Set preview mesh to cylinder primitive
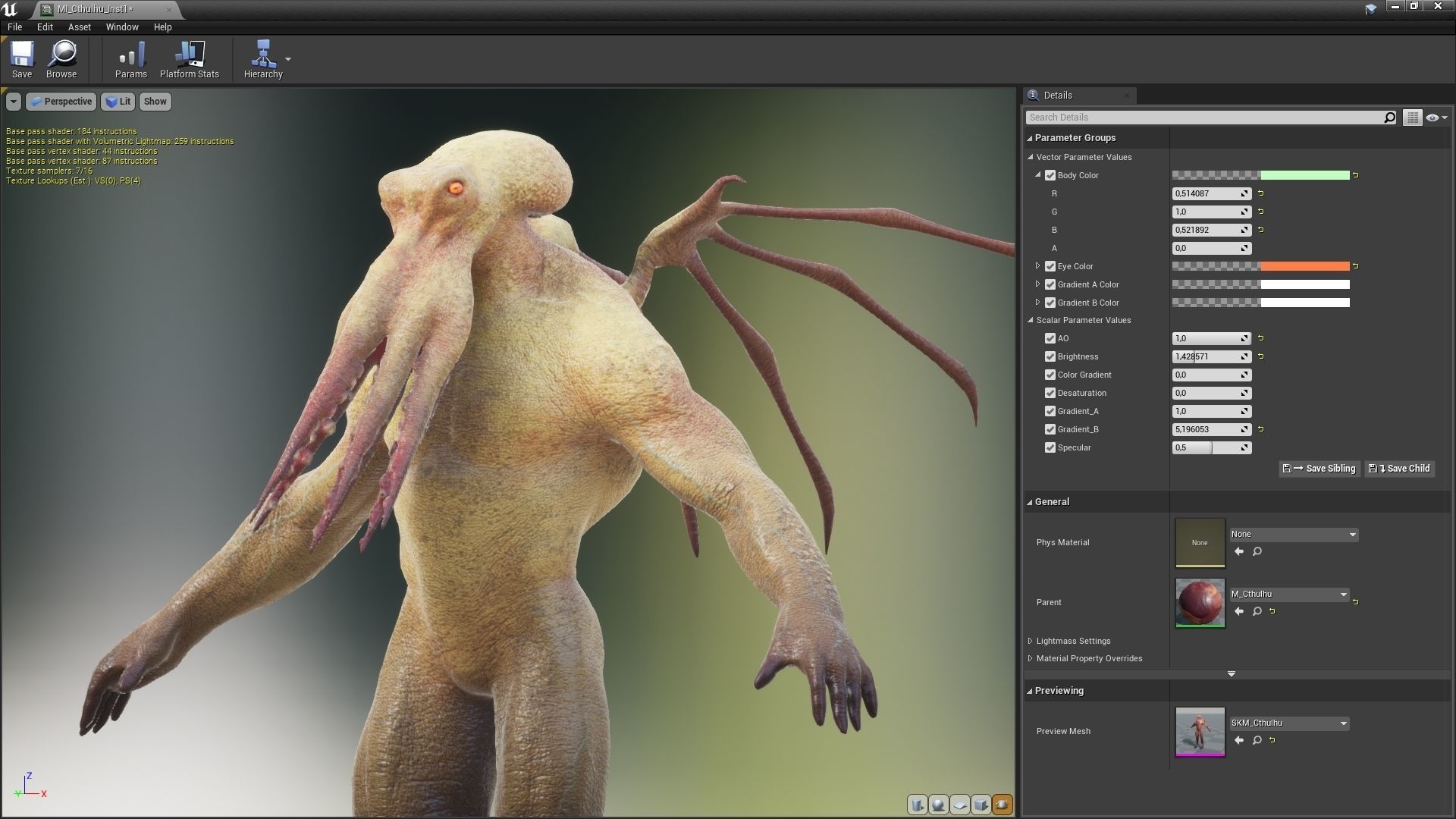 point(918,805)
